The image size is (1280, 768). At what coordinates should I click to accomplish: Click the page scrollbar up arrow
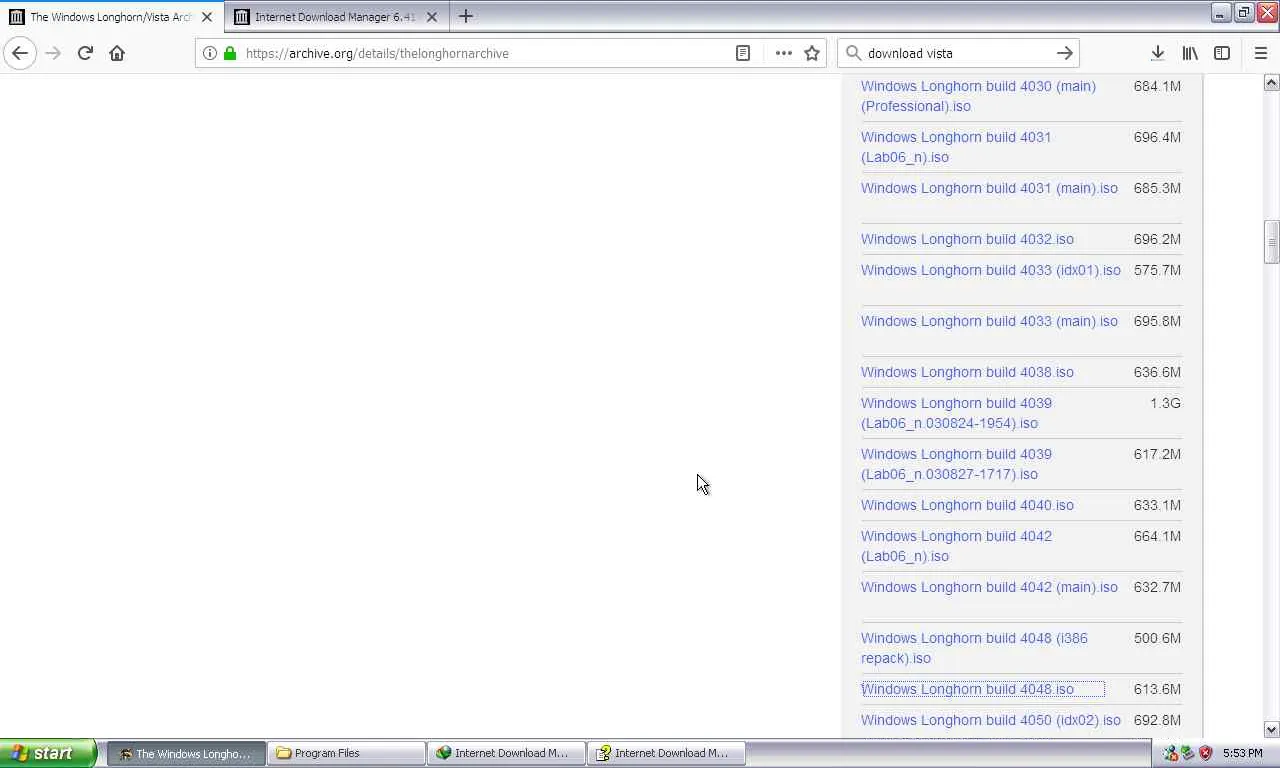tap(1271, 82)
